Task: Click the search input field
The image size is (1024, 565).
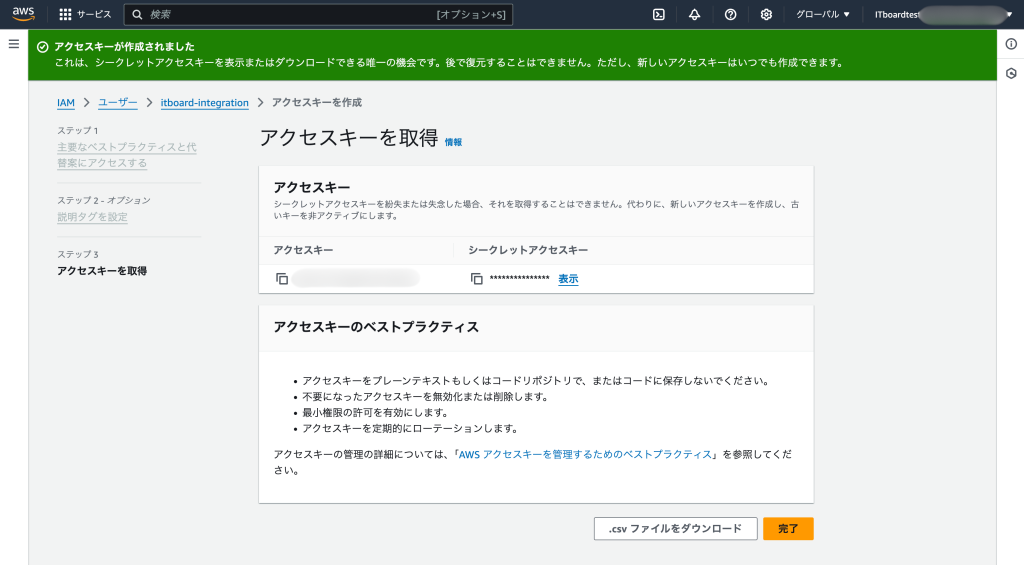Action: [290, 15]
